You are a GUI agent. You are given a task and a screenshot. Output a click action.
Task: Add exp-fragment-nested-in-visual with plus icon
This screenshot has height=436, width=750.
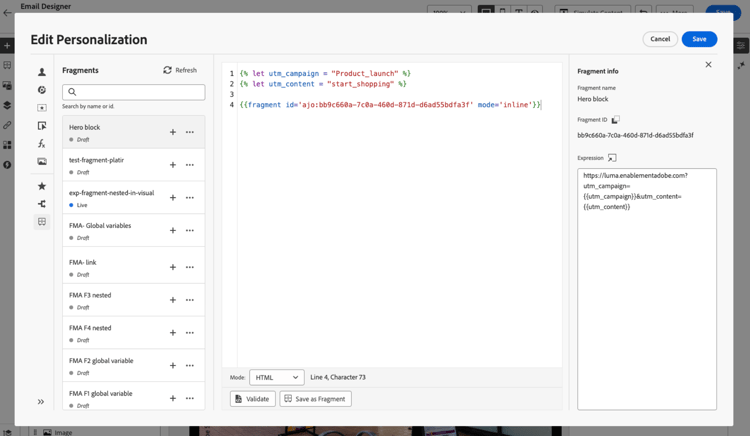[x=173, y=197]
